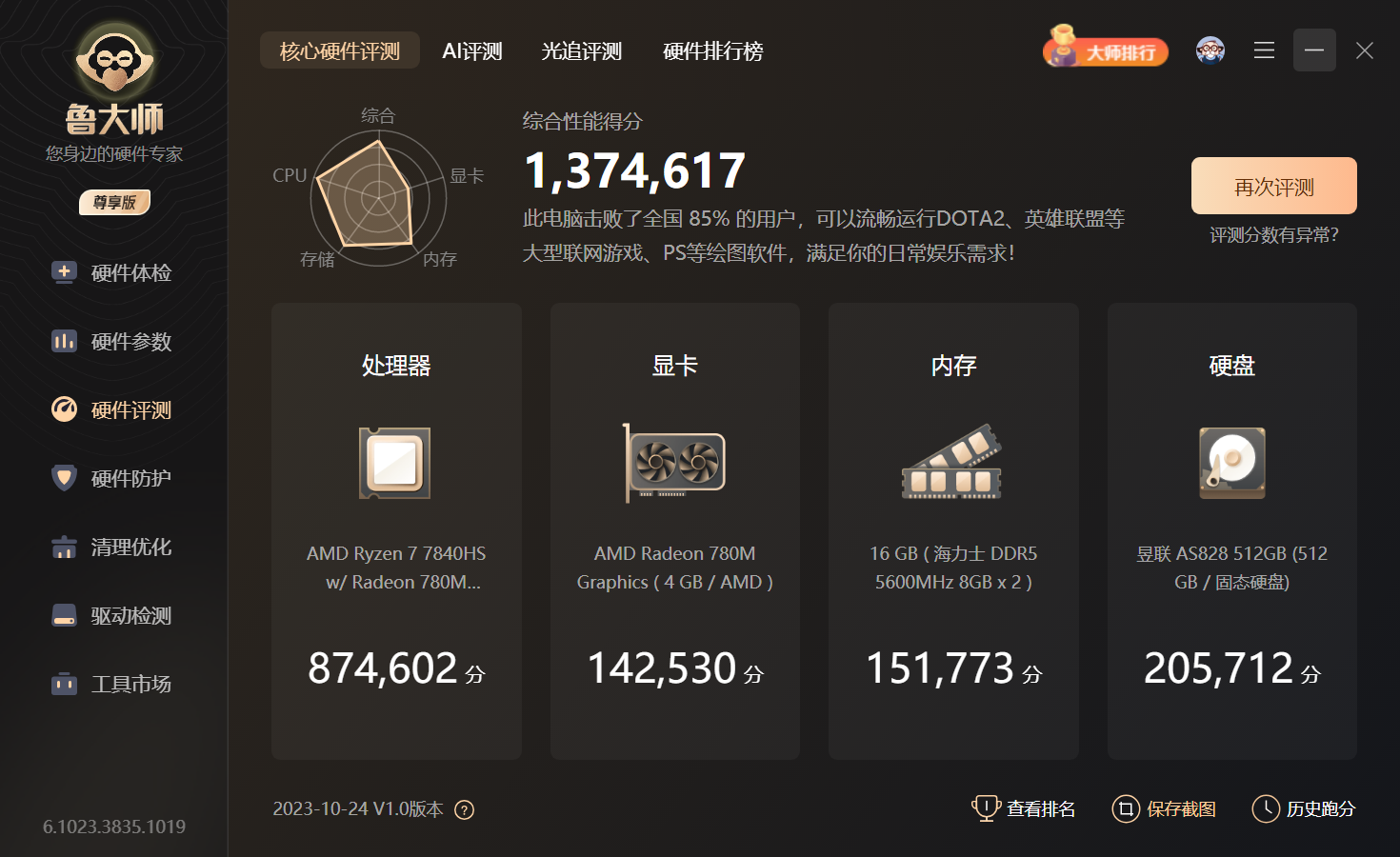1400x857 pixels.
Task: Click the 再次评测 button
Action: coord(1274,186)
